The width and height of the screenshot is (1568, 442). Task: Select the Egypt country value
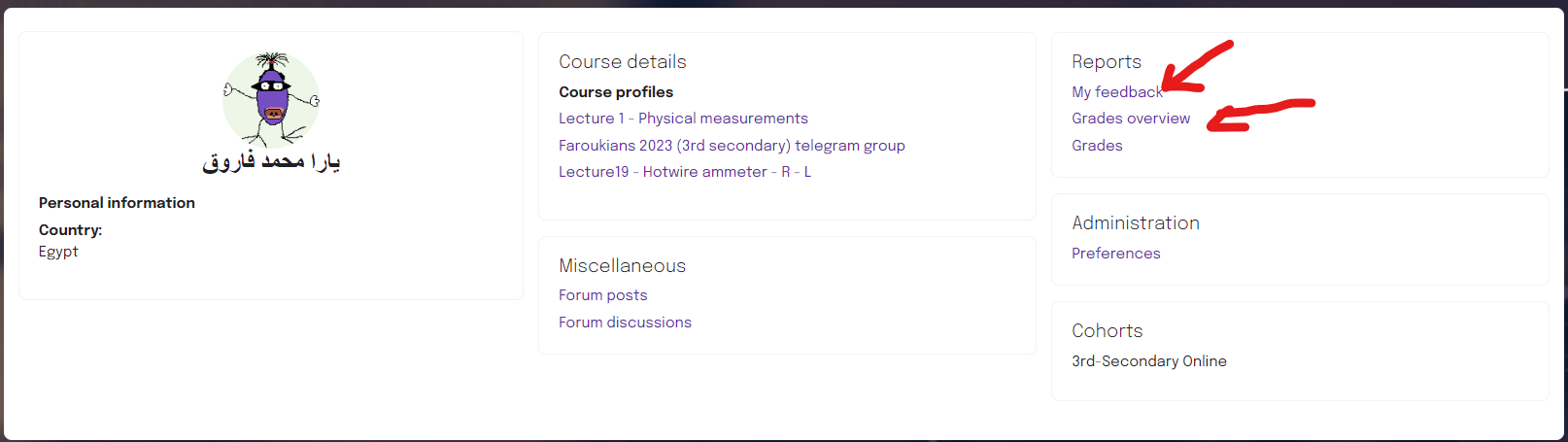click(58, 252)
